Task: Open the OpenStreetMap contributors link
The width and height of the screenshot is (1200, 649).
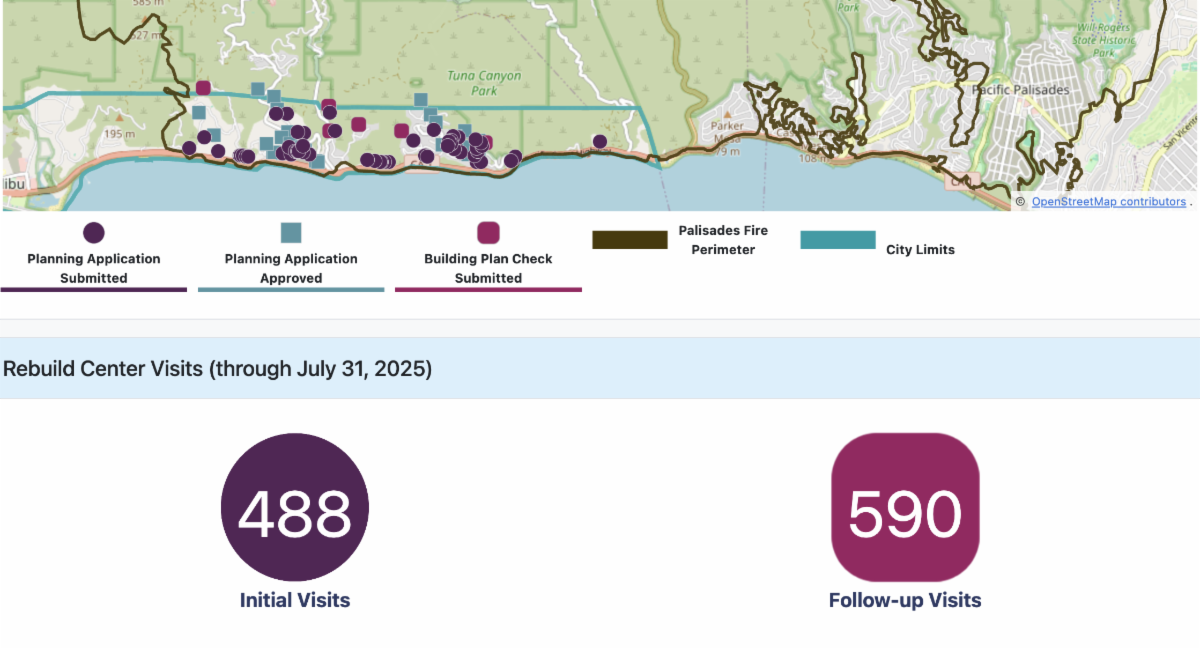Action: tap(1108, 202)
